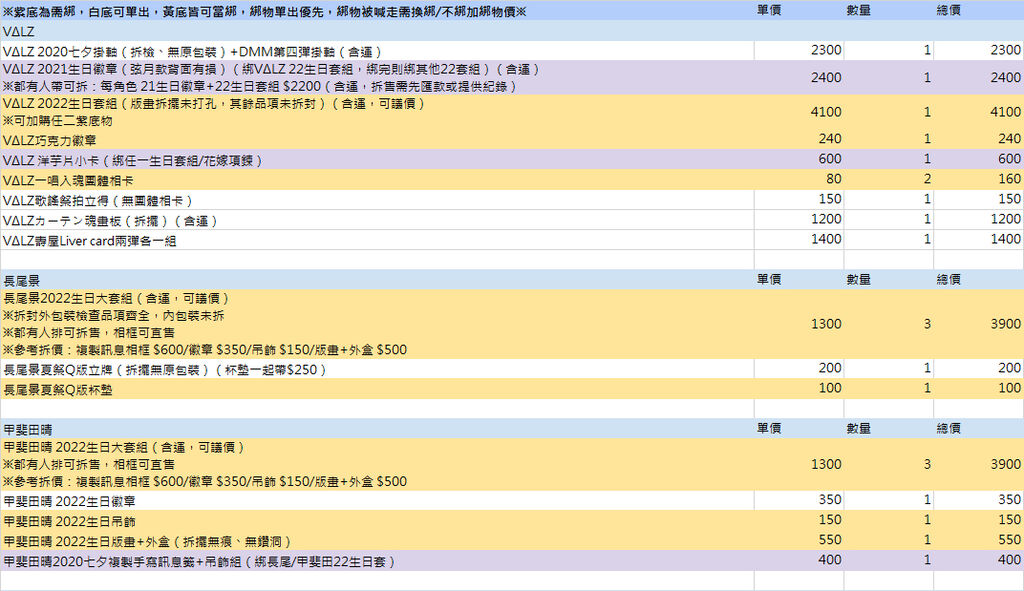Click the 數量 cell of the VΔLZカーテン魂畫板 row
Image resolution: width=1024 pixels, height=591 pixels.
pos(889,220)
